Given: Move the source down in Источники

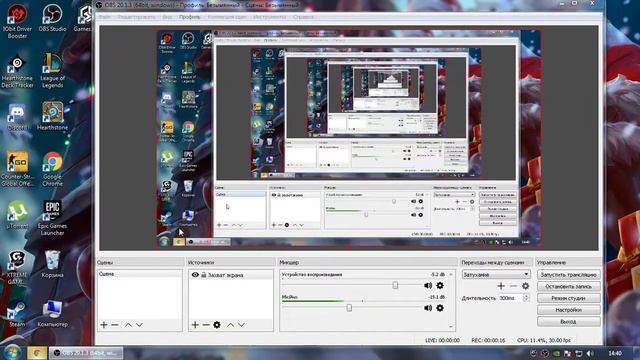Looking at the screenshot, I should (241, 325).
